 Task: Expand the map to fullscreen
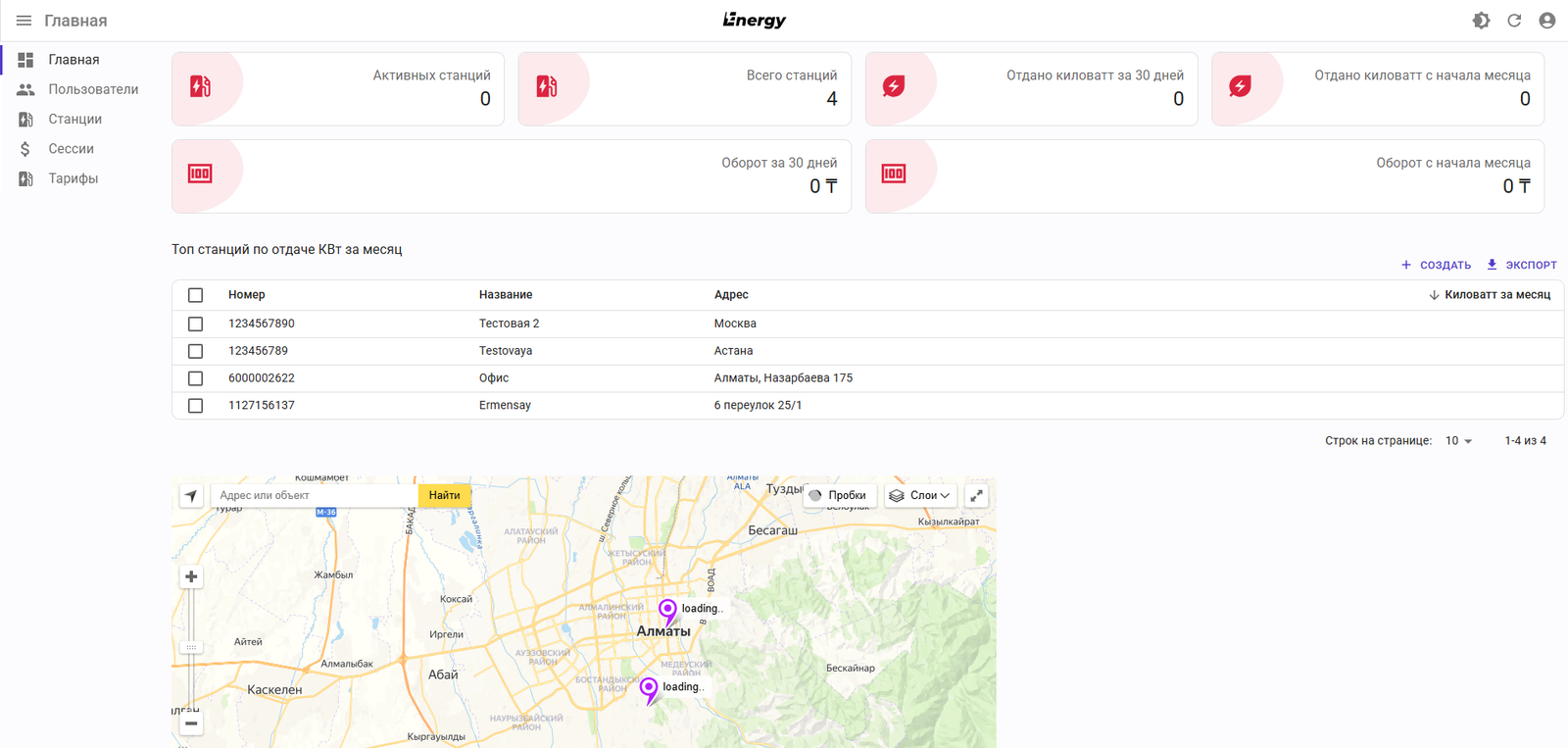click(x=976, y=496)
